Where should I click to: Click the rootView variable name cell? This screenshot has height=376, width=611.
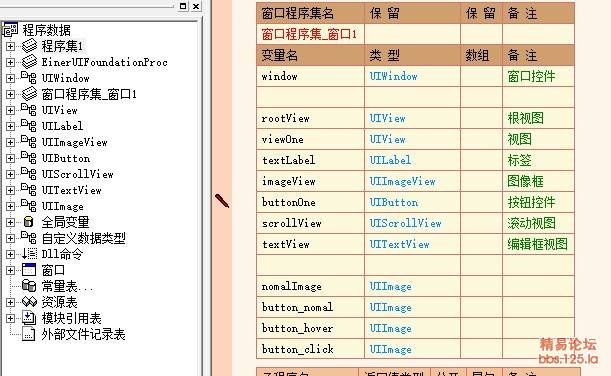coord(311,118)
